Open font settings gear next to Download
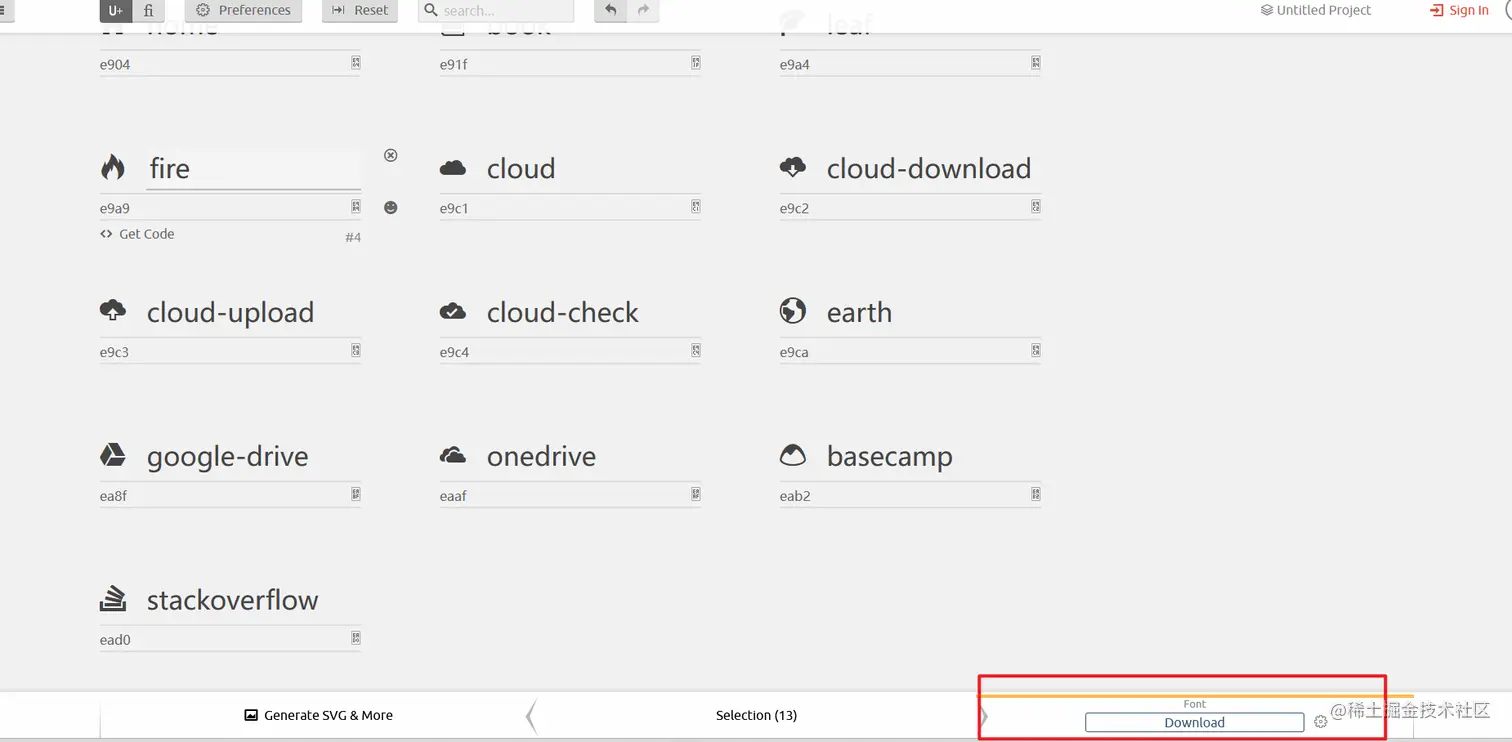Viewport: 1512px width, 742px height. click(x=1320, y=722)
